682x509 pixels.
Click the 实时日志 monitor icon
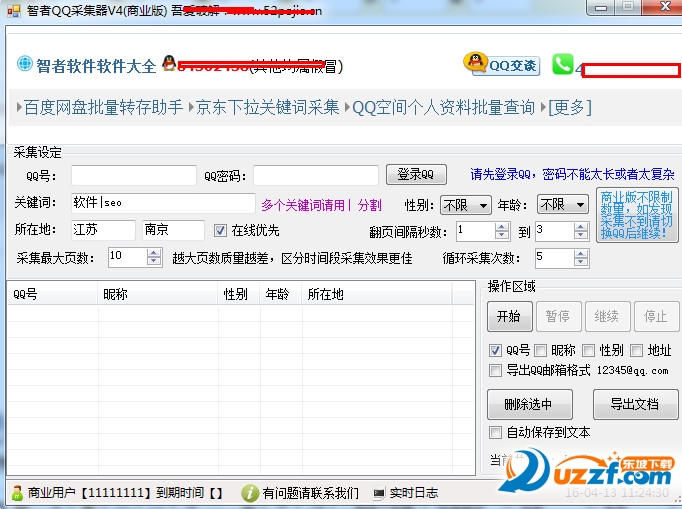coord(379,493)
